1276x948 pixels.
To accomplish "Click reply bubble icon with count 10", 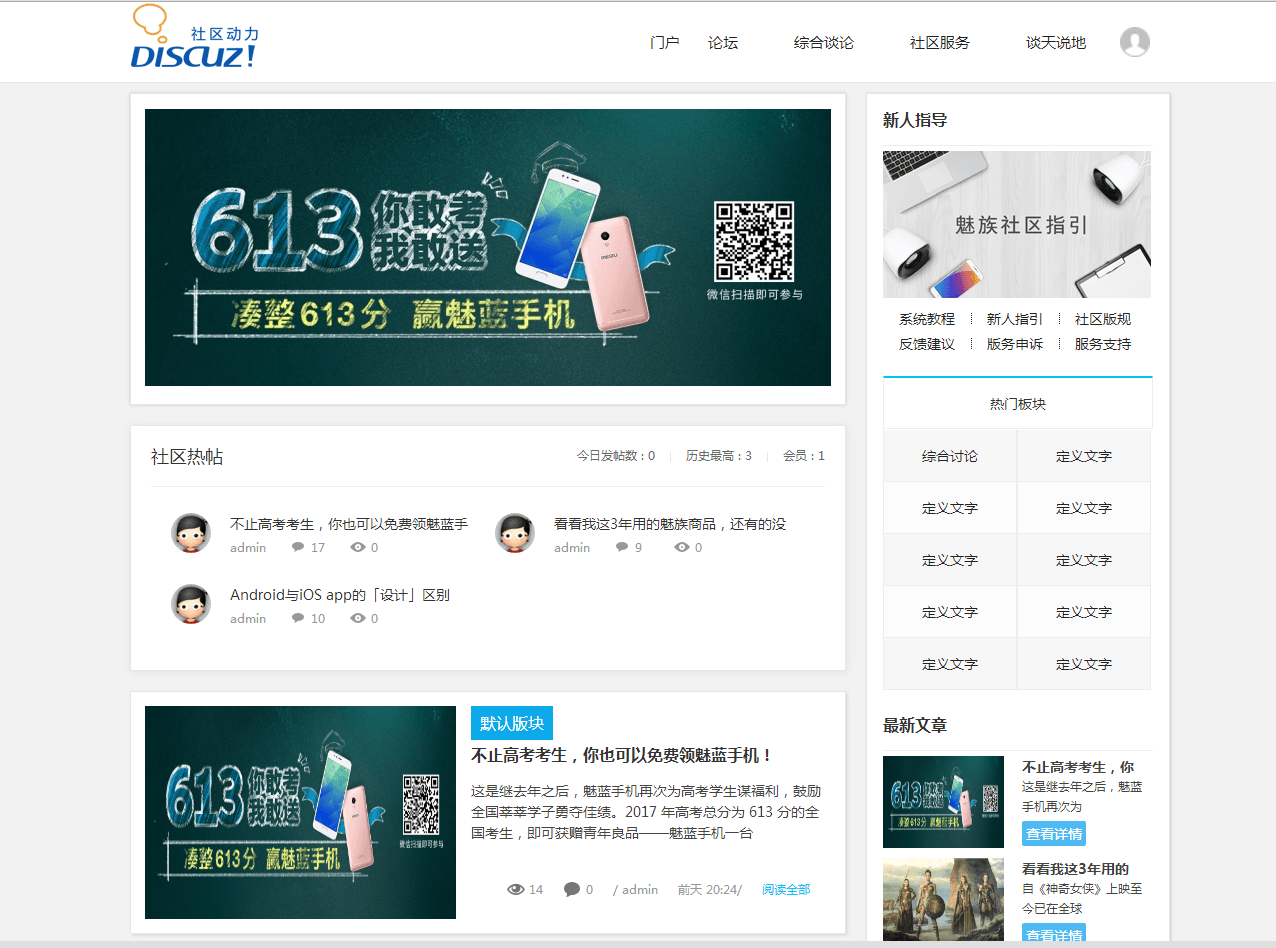I will tap(298, 618).
